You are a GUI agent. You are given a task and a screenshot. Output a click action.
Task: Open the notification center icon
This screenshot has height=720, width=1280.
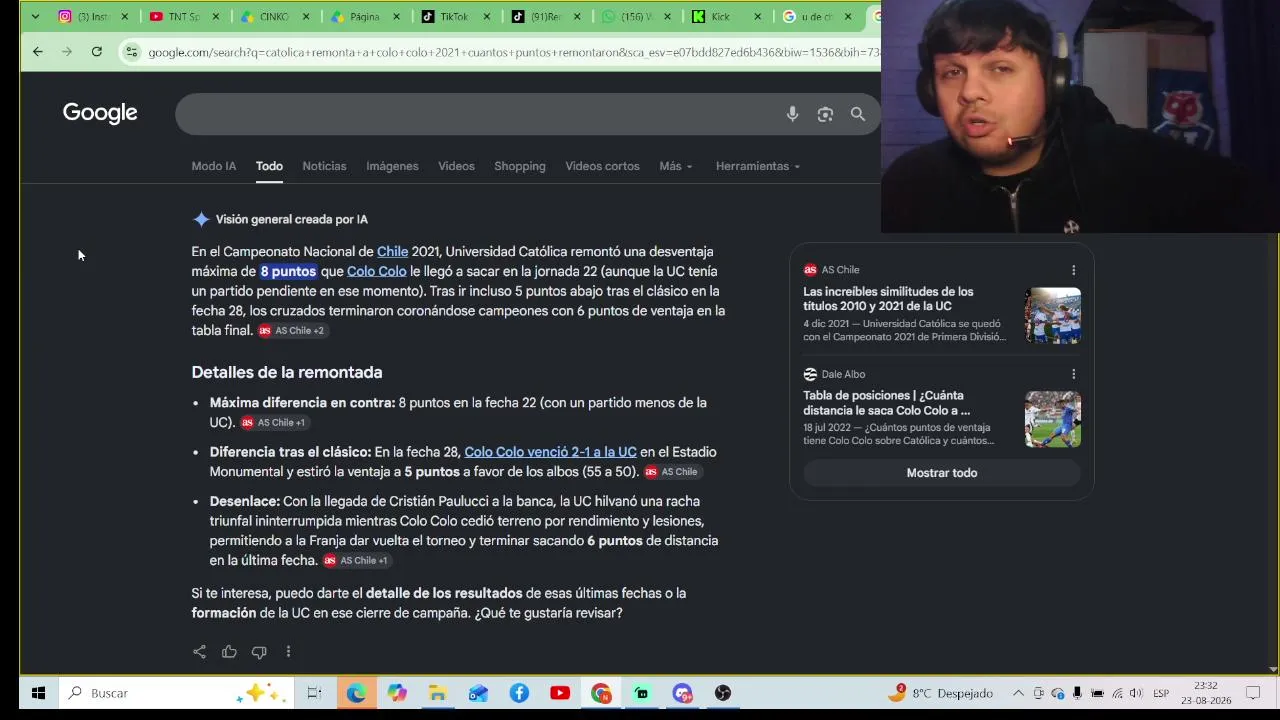point(1253,693)
